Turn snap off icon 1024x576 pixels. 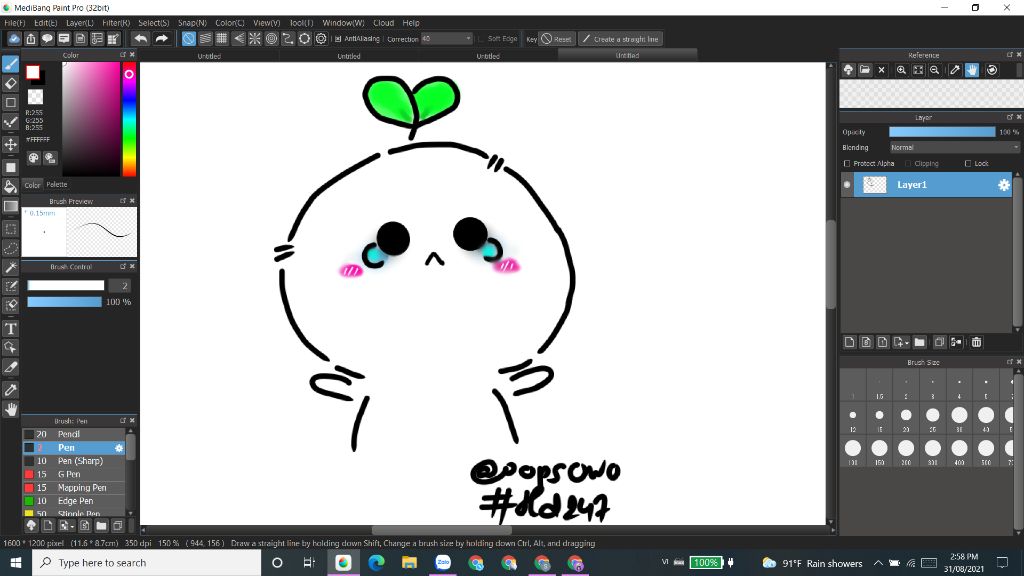point(188,39)
